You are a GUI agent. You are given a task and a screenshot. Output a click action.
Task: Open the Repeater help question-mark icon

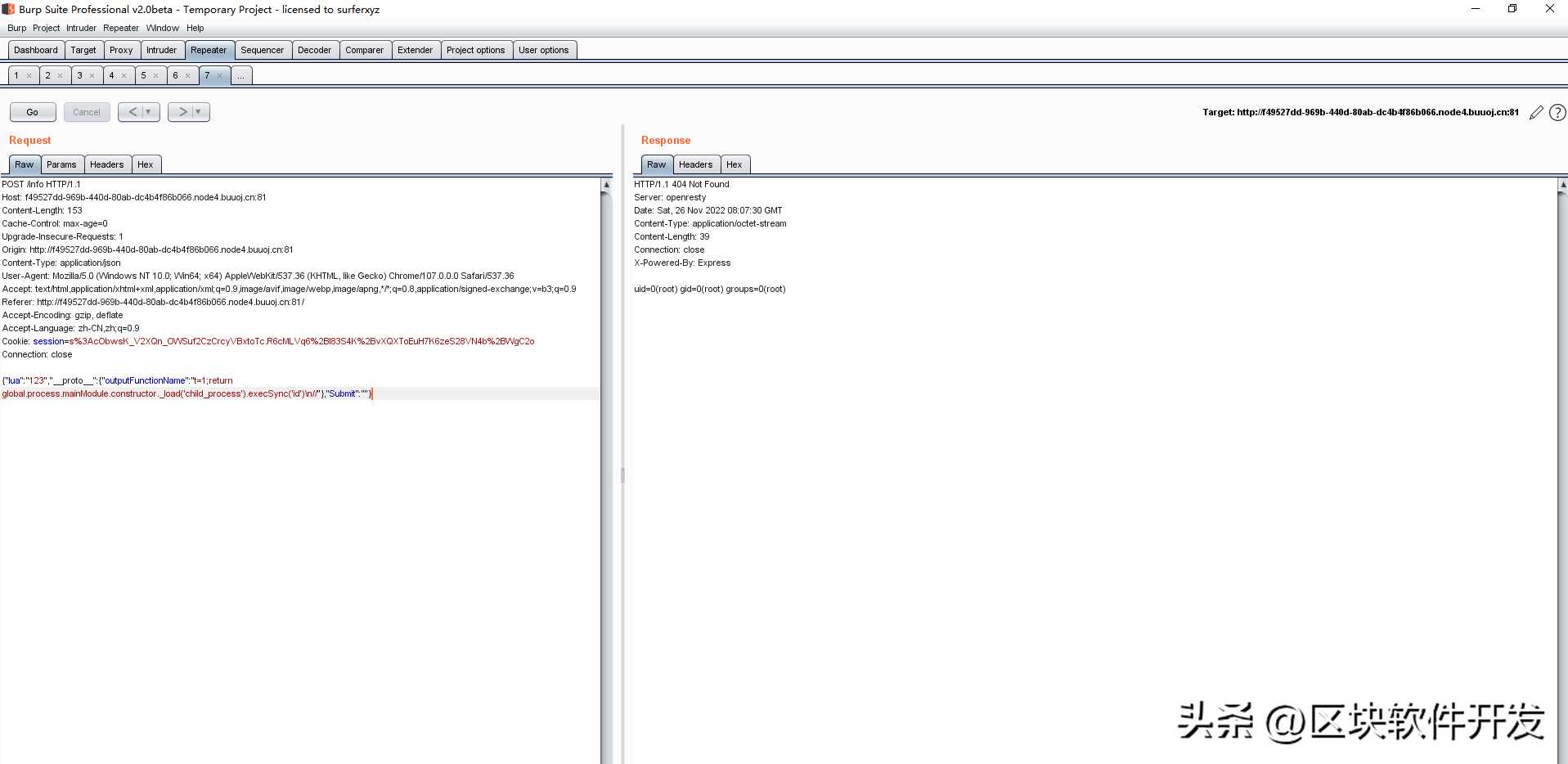tap(1558, 113)
